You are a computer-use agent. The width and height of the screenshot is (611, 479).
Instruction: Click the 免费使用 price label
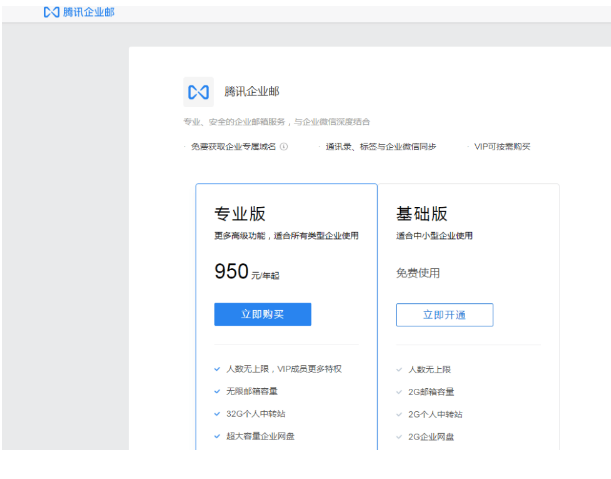coord(418,273)
